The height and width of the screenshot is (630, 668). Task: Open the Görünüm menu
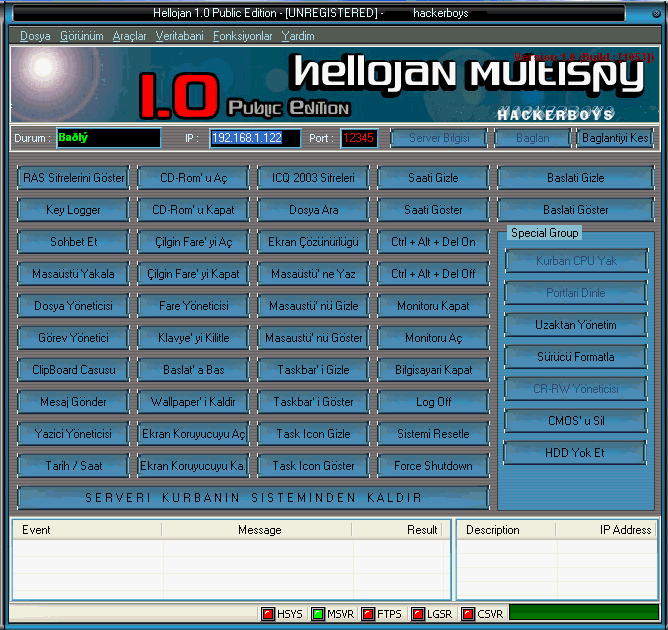point(81,36)
